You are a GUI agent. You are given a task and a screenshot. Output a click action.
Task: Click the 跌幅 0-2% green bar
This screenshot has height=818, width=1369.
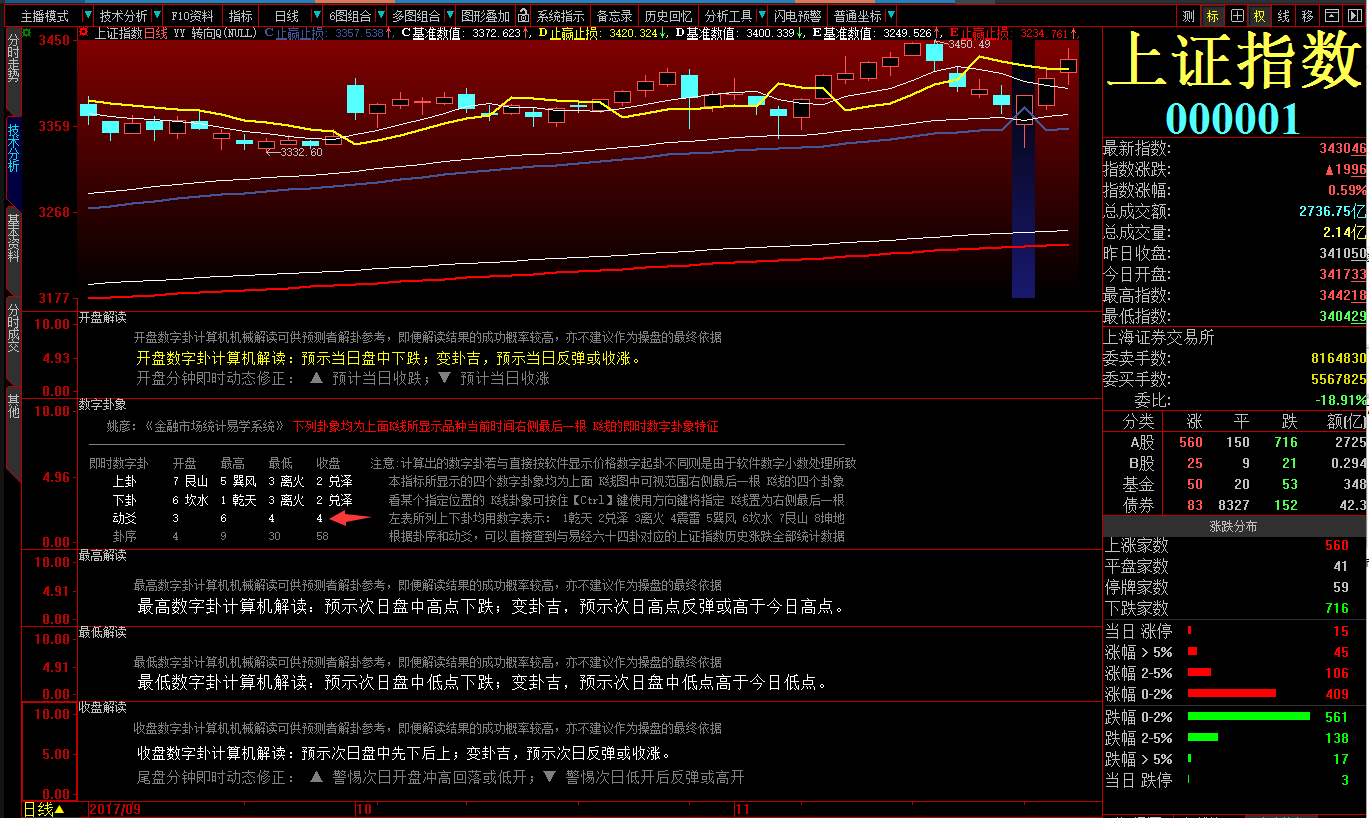pyautogui.click(x=1248, y=716)
